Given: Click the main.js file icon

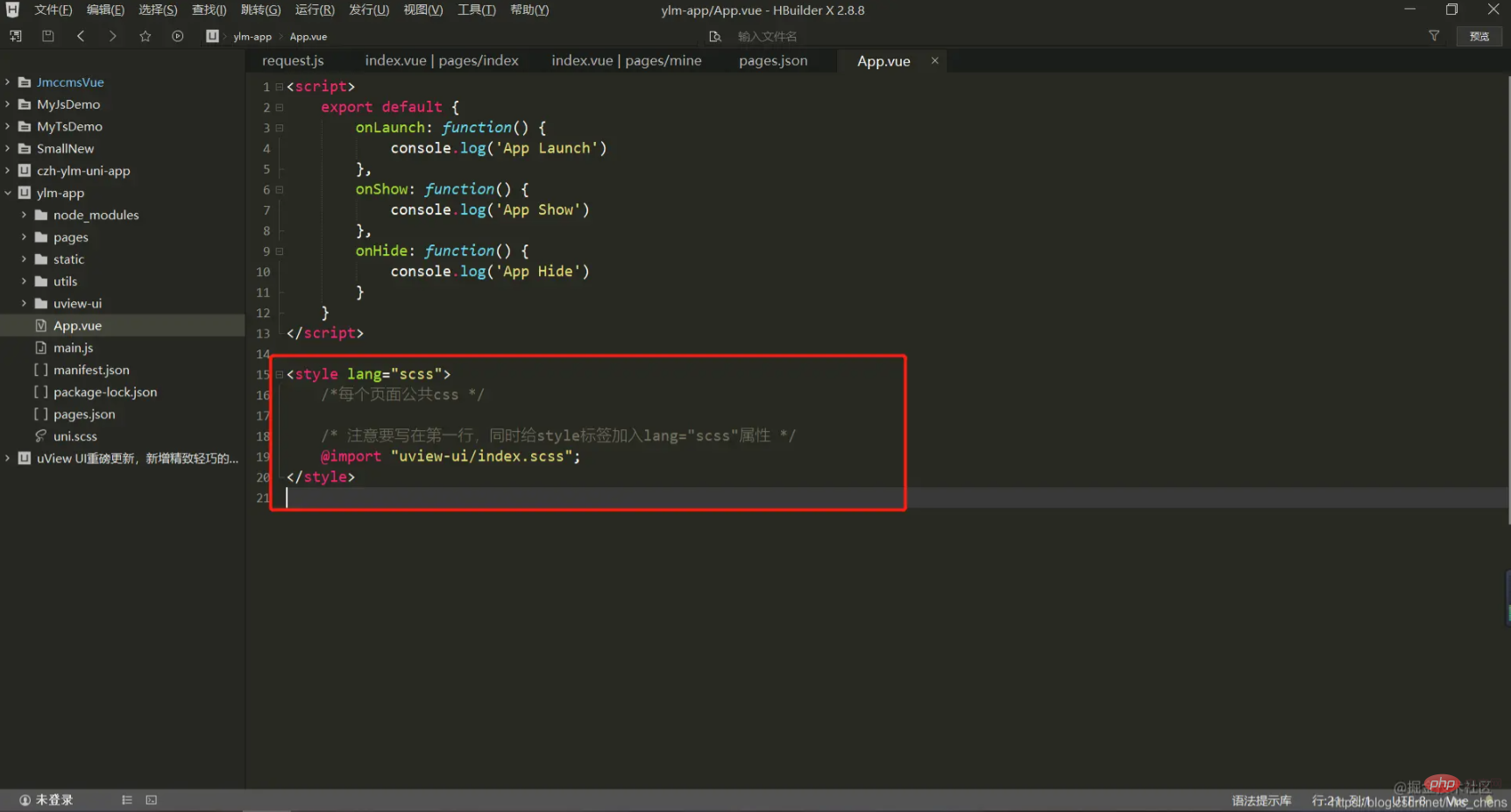Looking at the screenshot, I should [40, 348].
